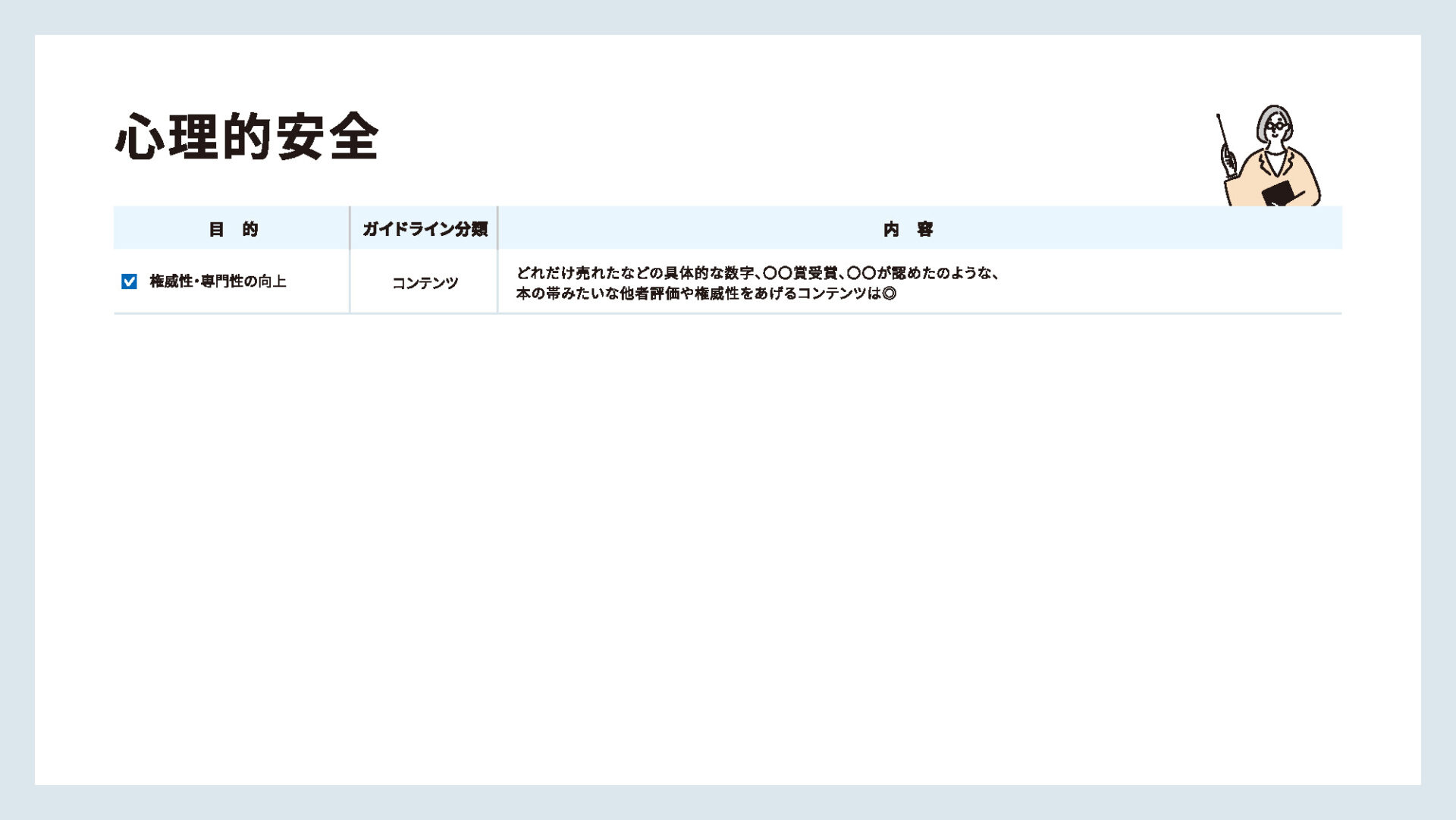
Task: Click the 目的 column header
Action: coord(233,228)
